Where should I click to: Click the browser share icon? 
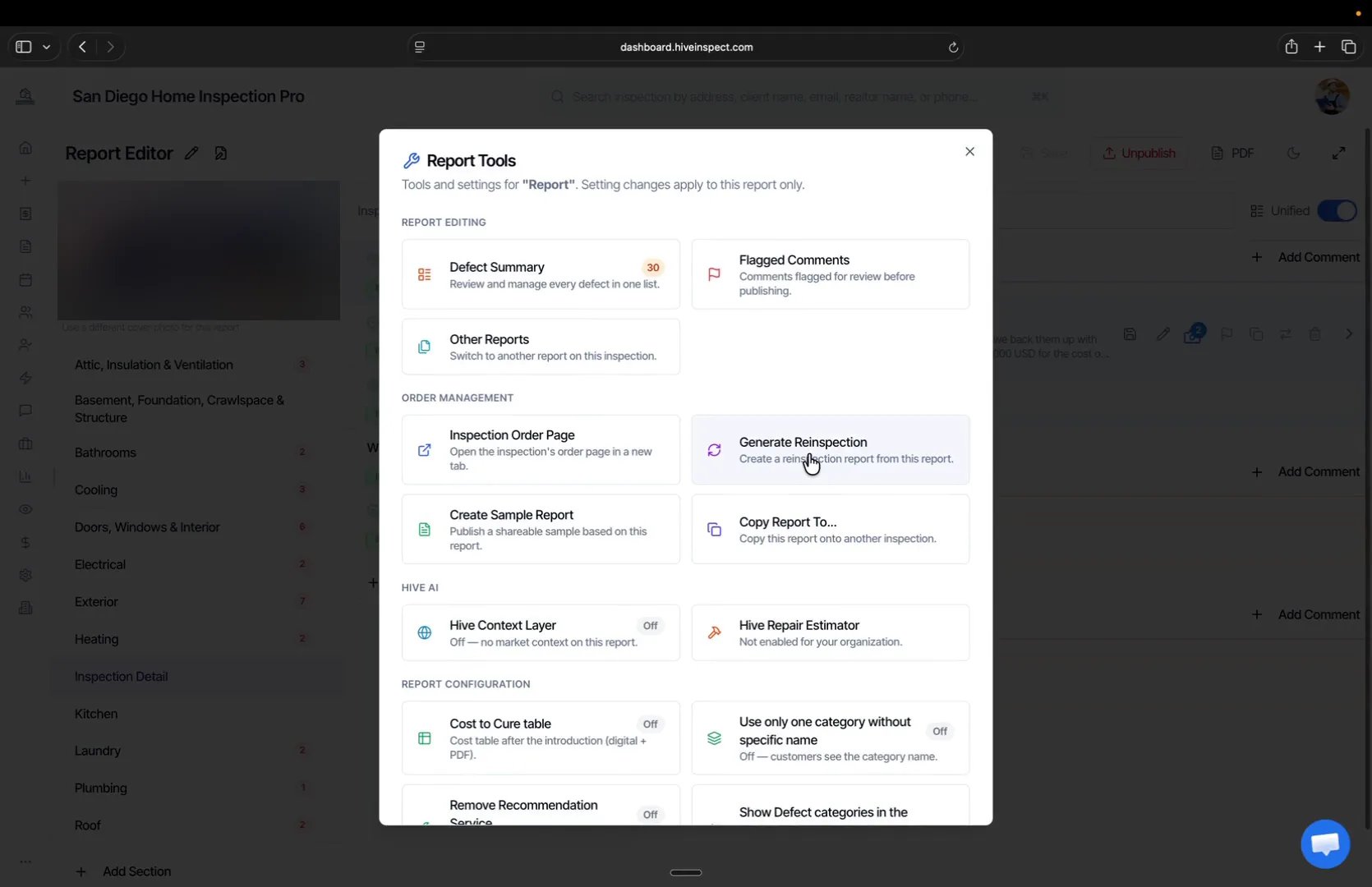click(1291, 47)
